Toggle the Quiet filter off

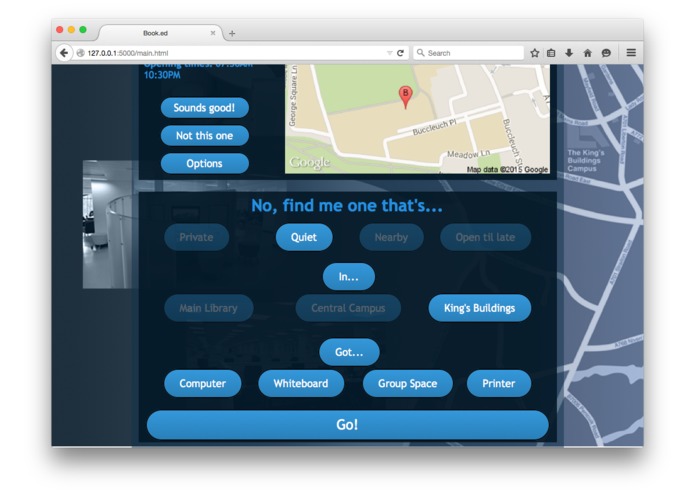point(304,237)
